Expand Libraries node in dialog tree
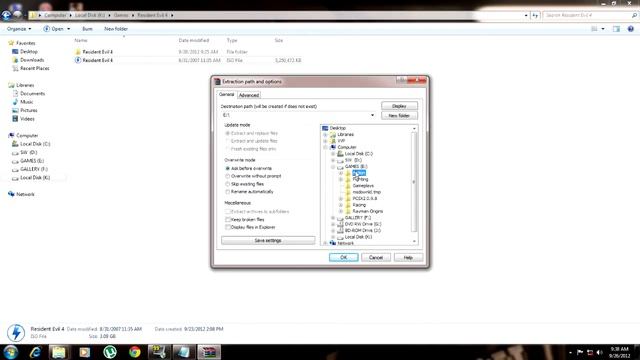 coord(325,135)
